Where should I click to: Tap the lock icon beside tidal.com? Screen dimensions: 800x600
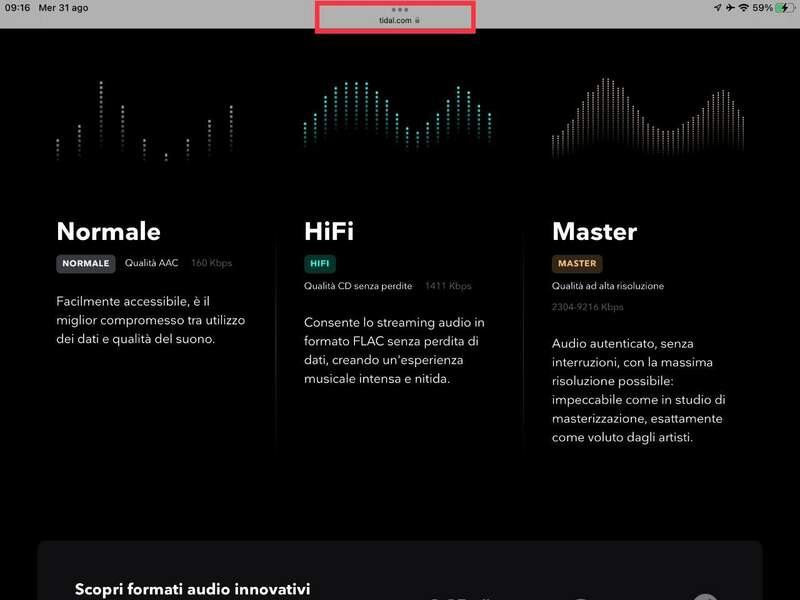click(x=418, y=19)
